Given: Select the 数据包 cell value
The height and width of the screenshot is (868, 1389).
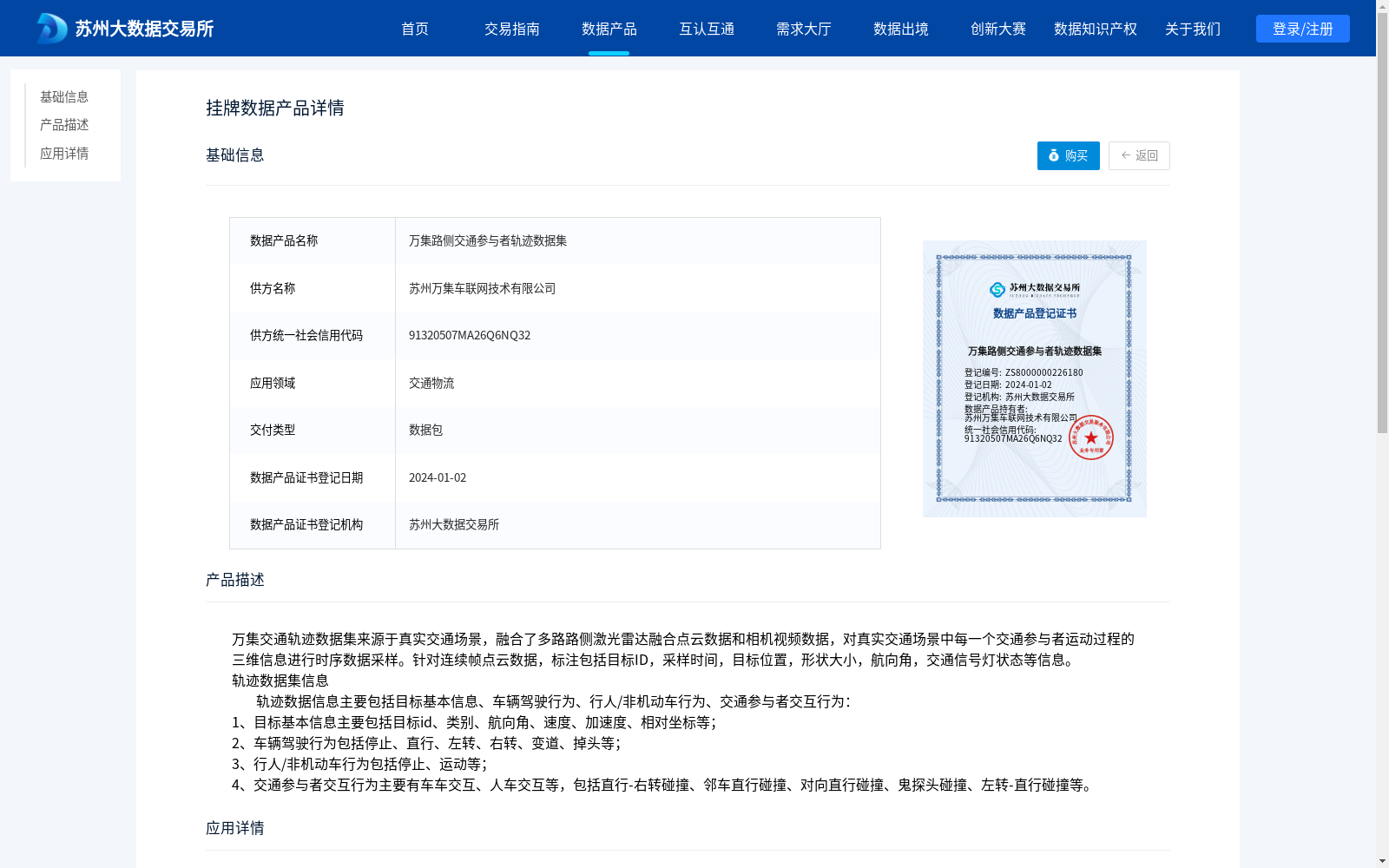Looking at the screenshot, I should [x=426, y=430].
